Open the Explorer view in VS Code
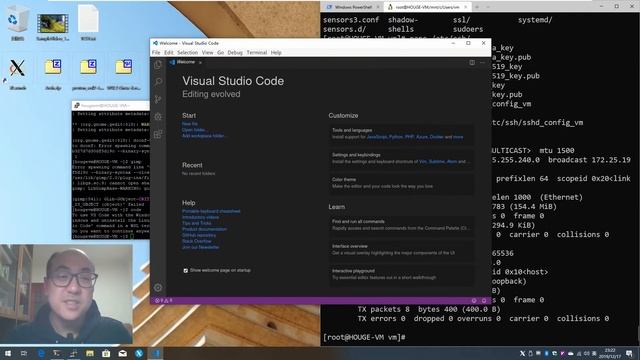This screenshot has width=640, height=360. tap(158, 64)
